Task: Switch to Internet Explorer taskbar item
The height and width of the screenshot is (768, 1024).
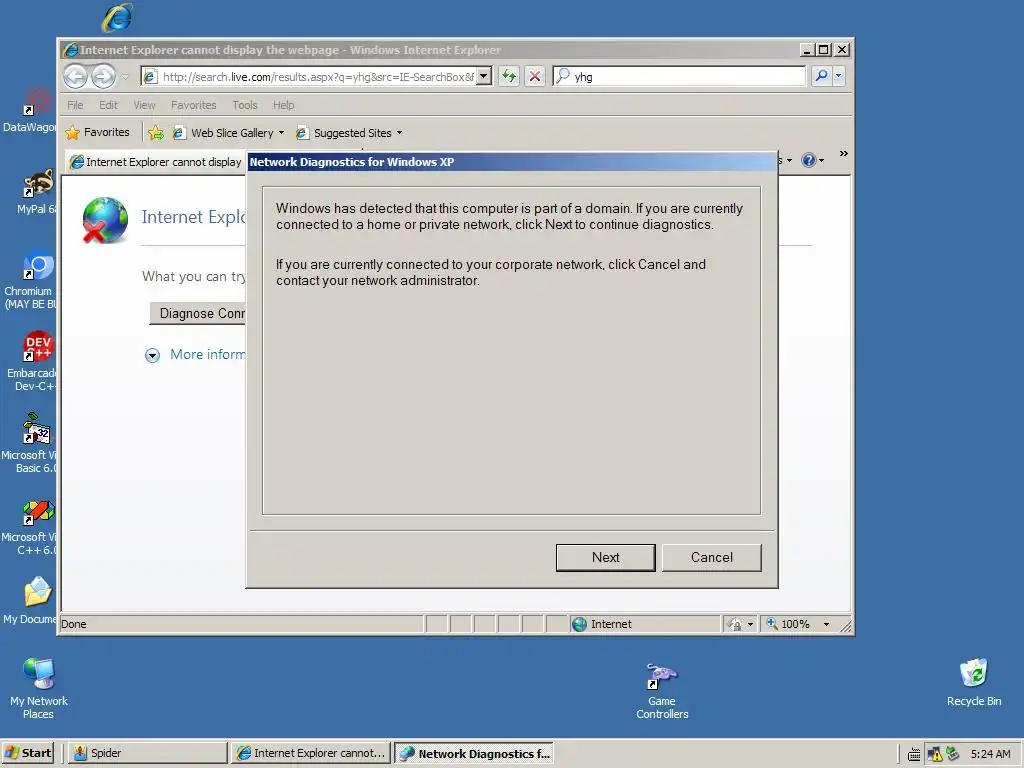Action: 311,753
